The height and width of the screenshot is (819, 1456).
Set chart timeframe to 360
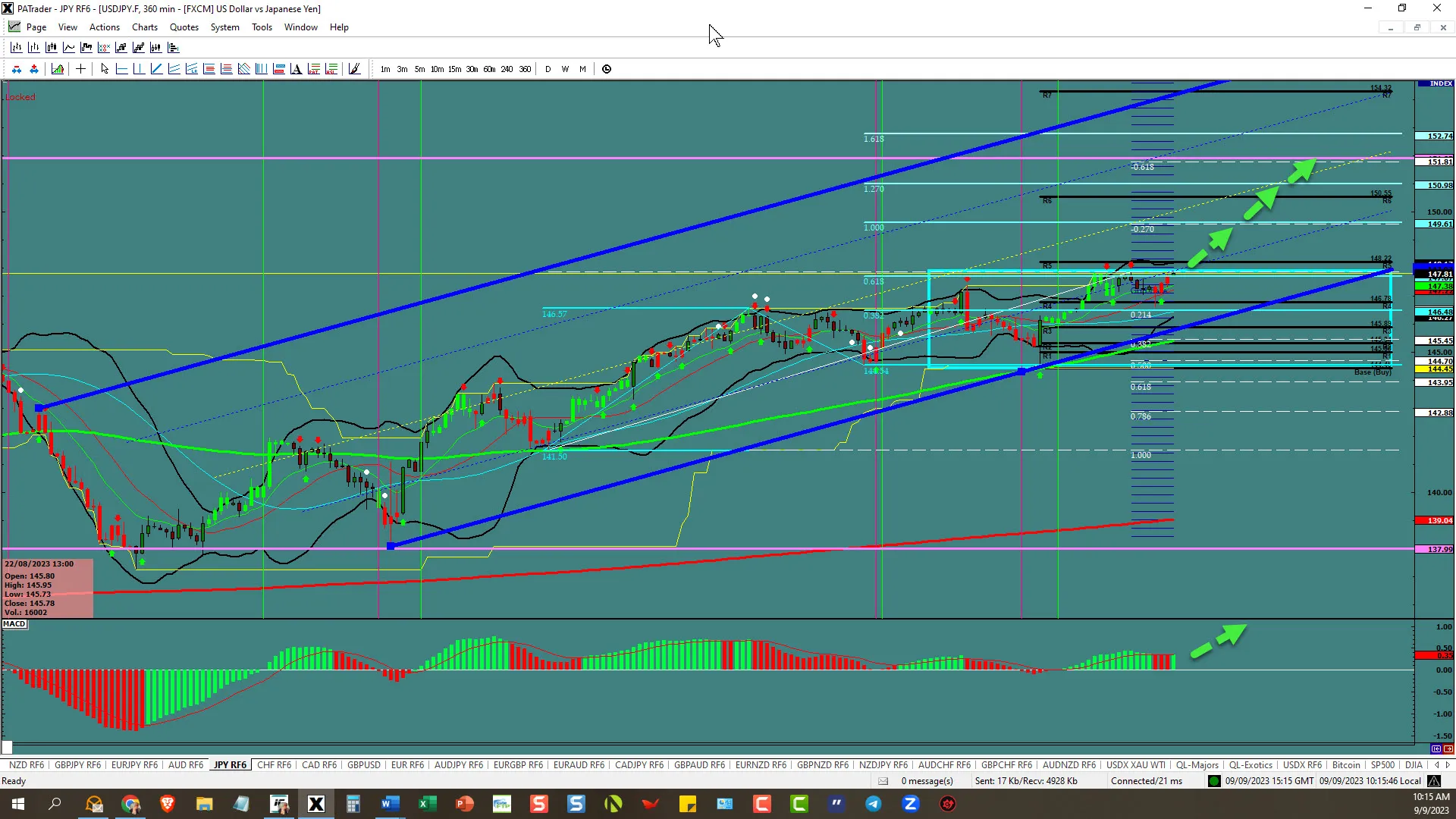[525, 69]
